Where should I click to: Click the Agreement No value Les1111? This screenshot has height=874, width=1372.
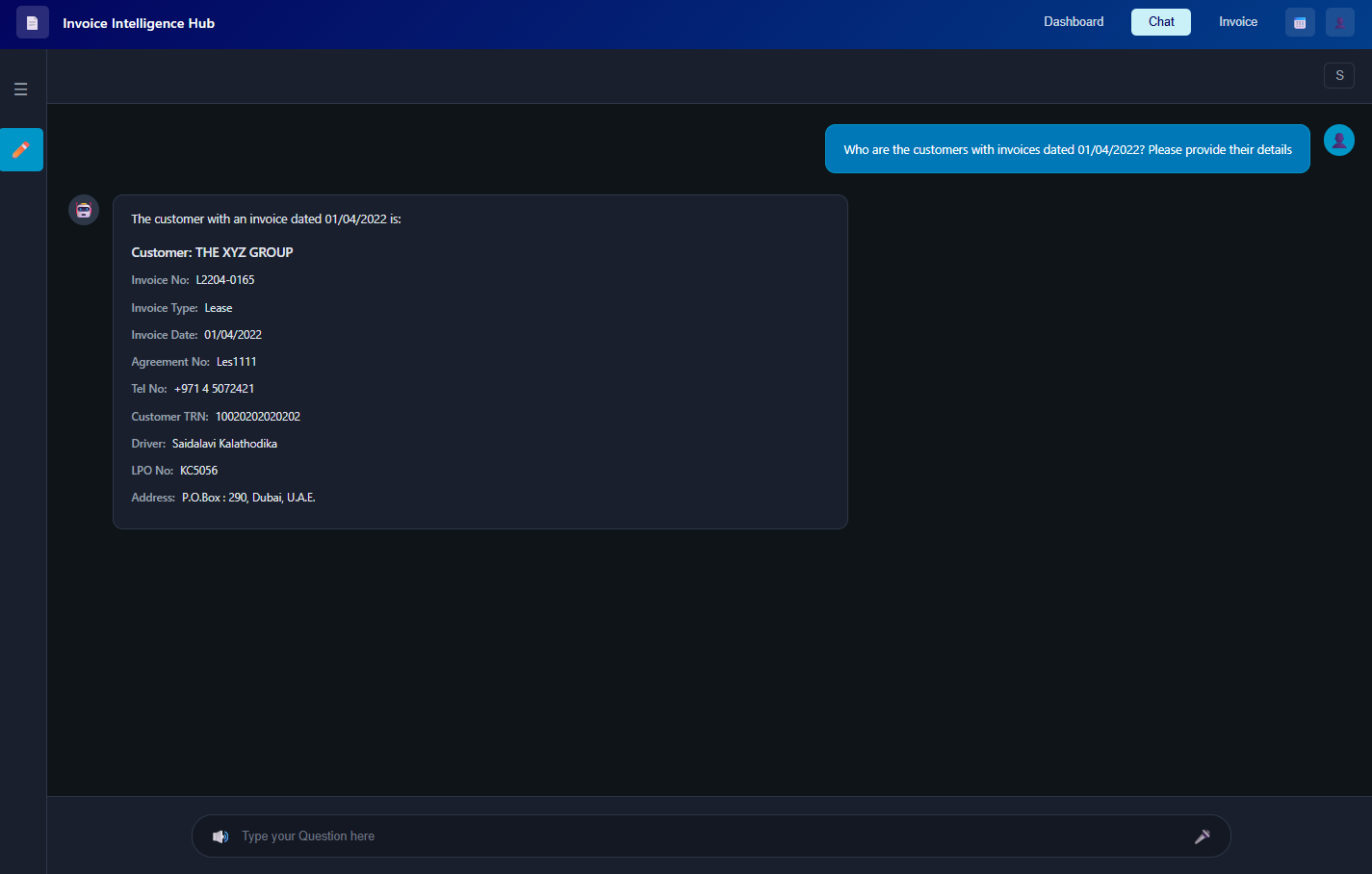click(x=236, y=361)
